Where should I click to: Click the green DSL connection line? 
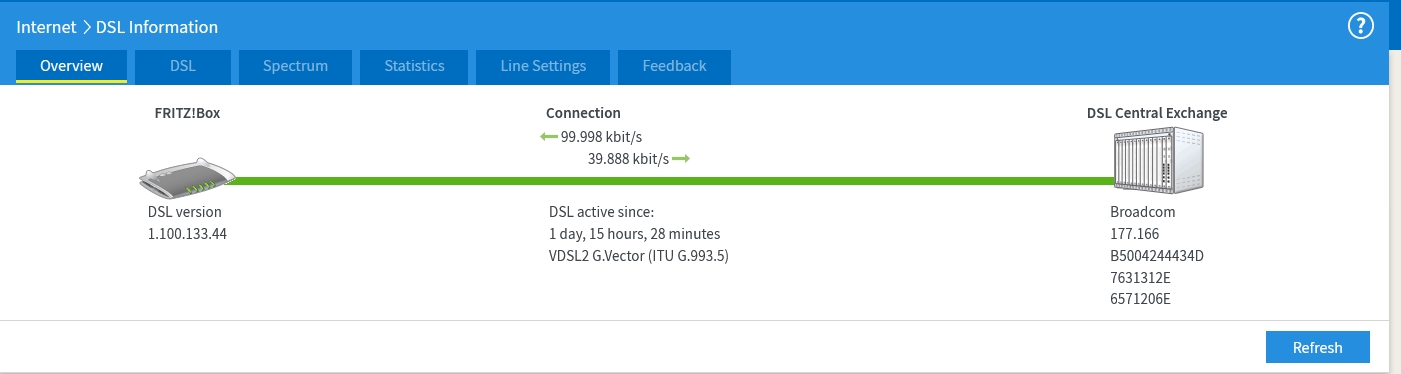pyautogui.click(x=673, y=181)
